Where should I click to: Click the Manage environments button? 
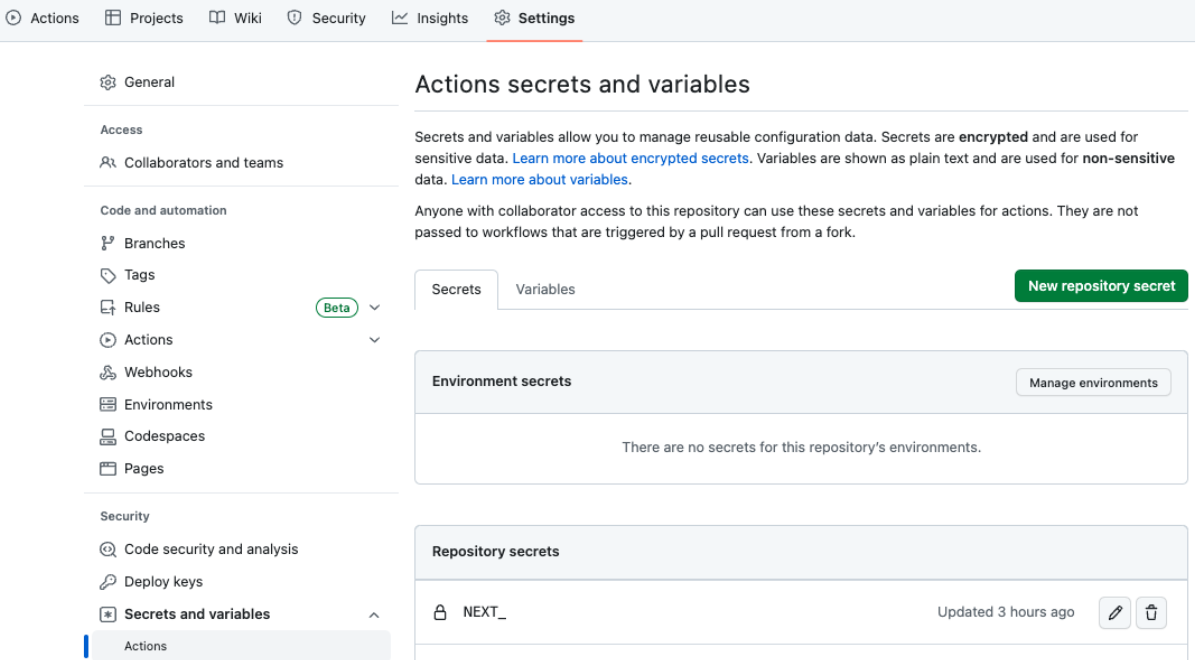point(1093,382)
